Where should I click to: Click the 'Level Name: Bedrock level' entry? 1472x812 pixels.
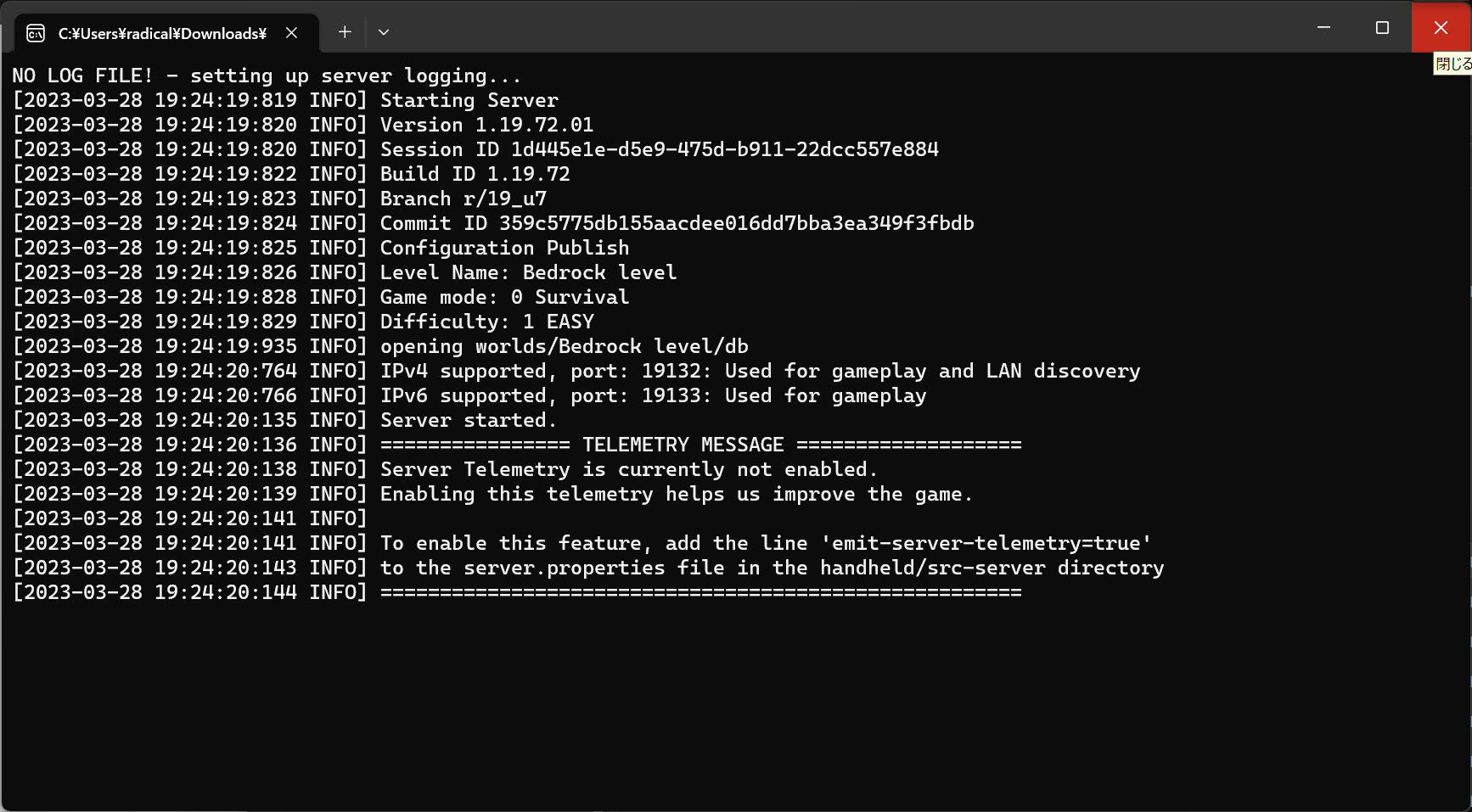[527, 272]
